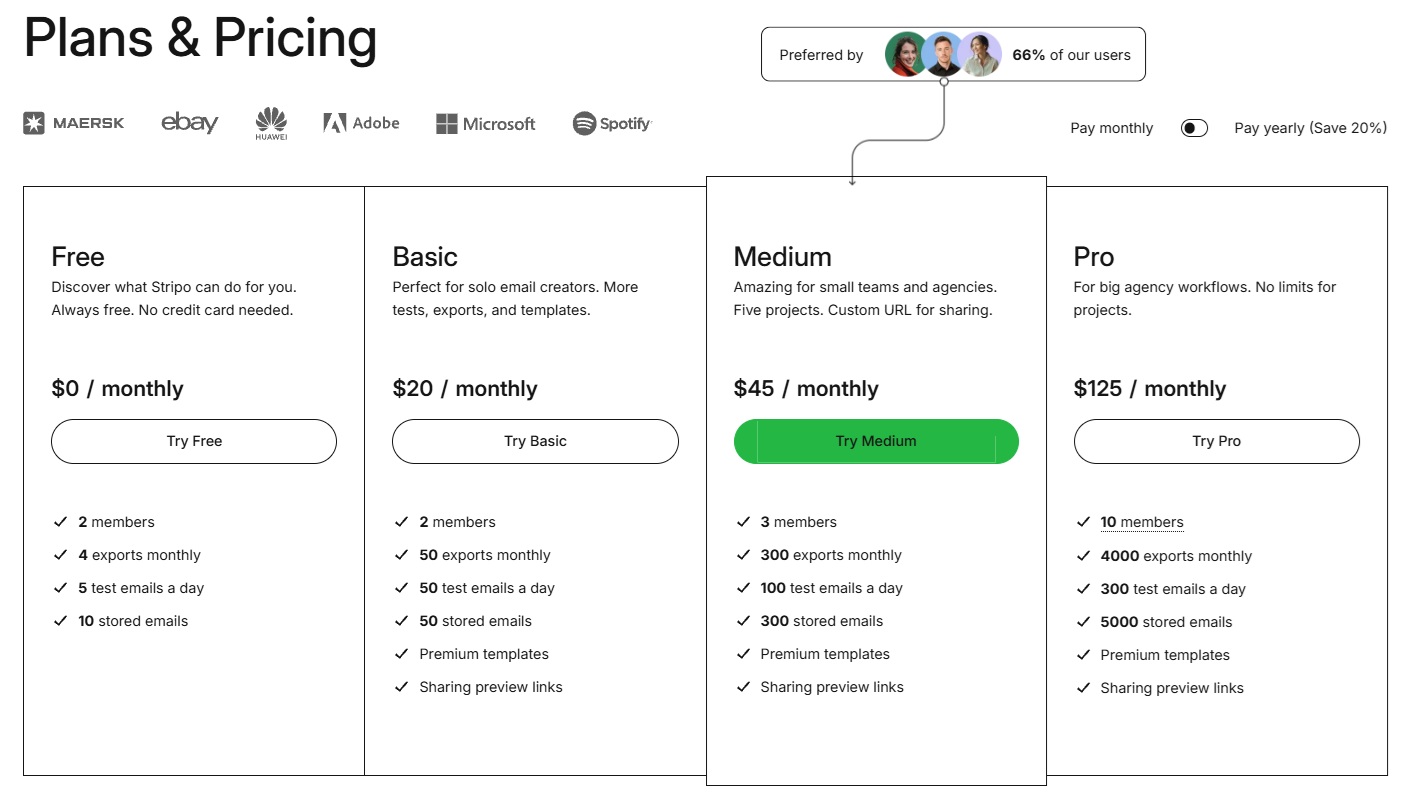Click the eBay logo
The height and width of the screenshot is (800, 1413).
tap(190, 122)
